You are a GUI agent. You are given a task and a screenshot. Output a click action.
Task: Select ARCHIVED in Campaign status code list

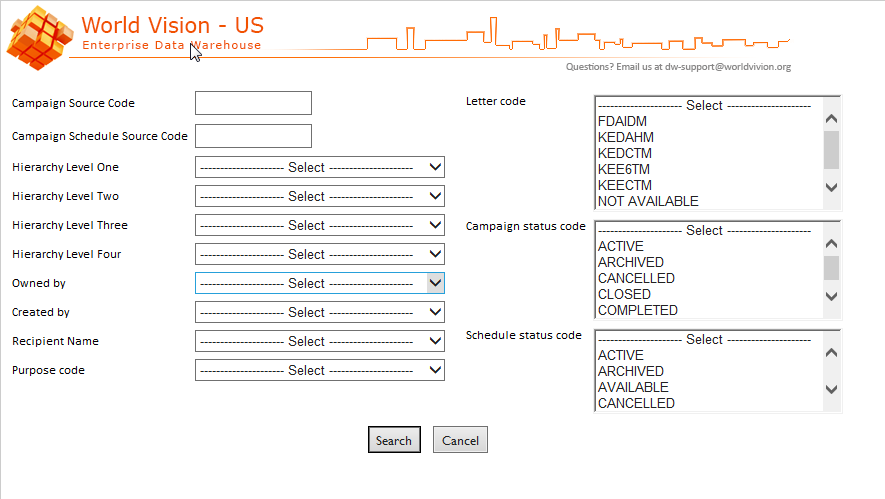tap(709, 262)
